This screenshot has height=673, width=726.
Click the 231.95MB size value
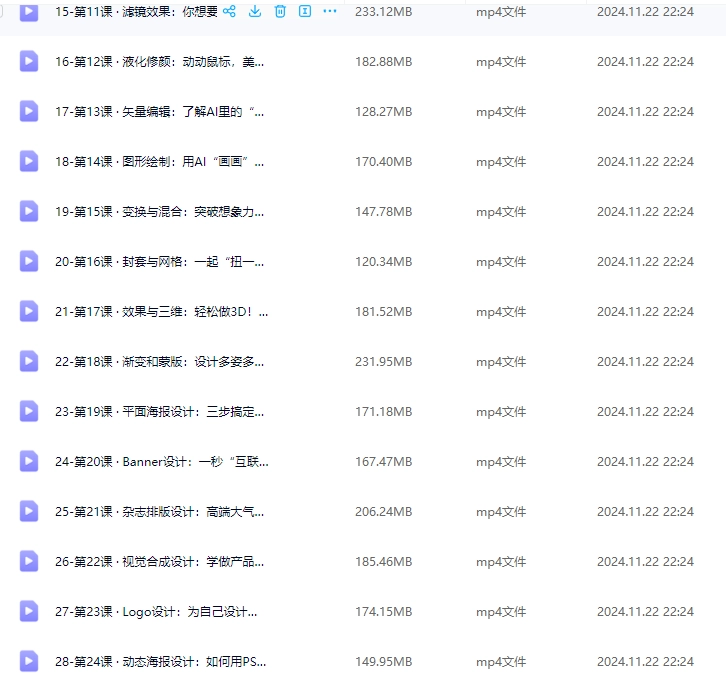[383, 361]
